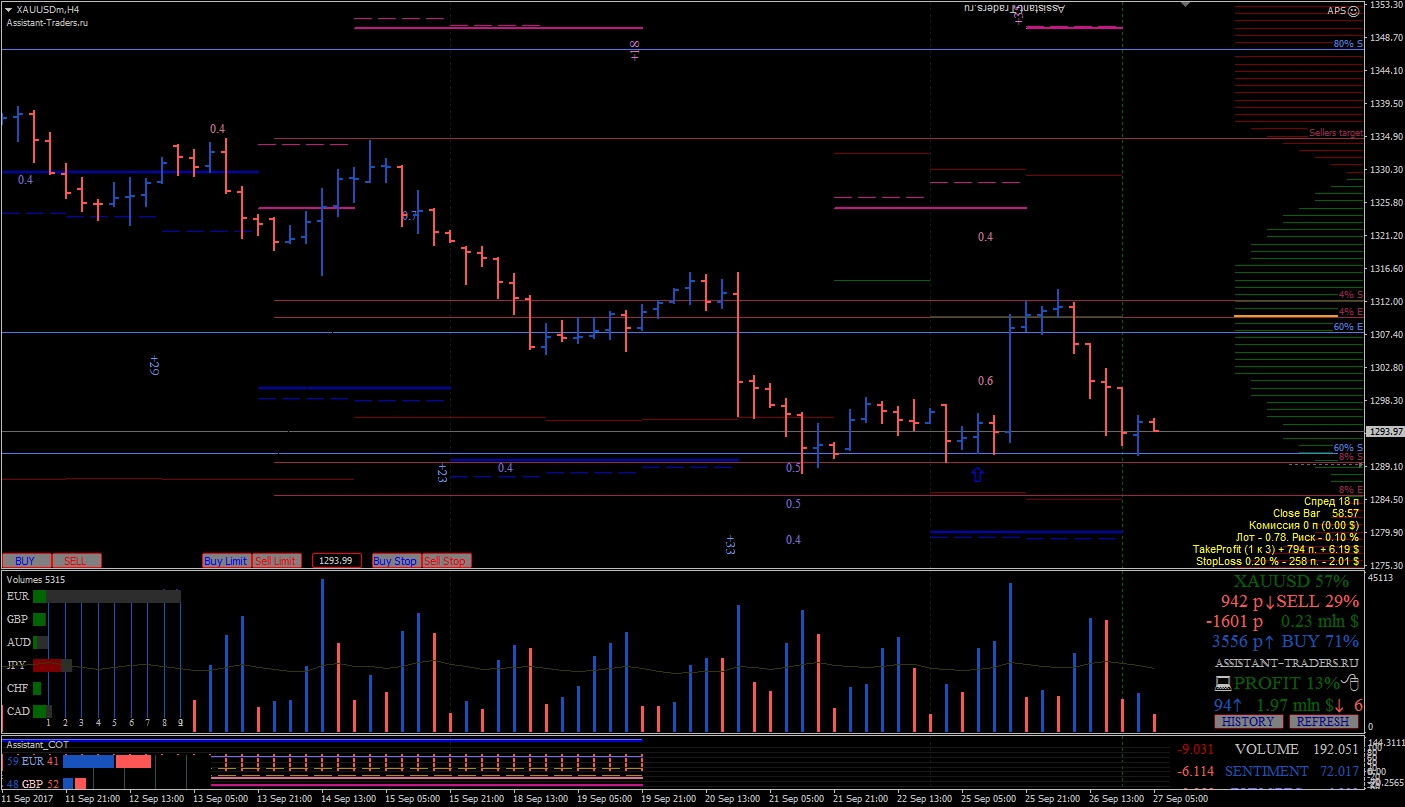The height and width of the screenshot is (807, 1405).
Task: Click the Assistant_COT indicator label
Action: coord(38,745)
